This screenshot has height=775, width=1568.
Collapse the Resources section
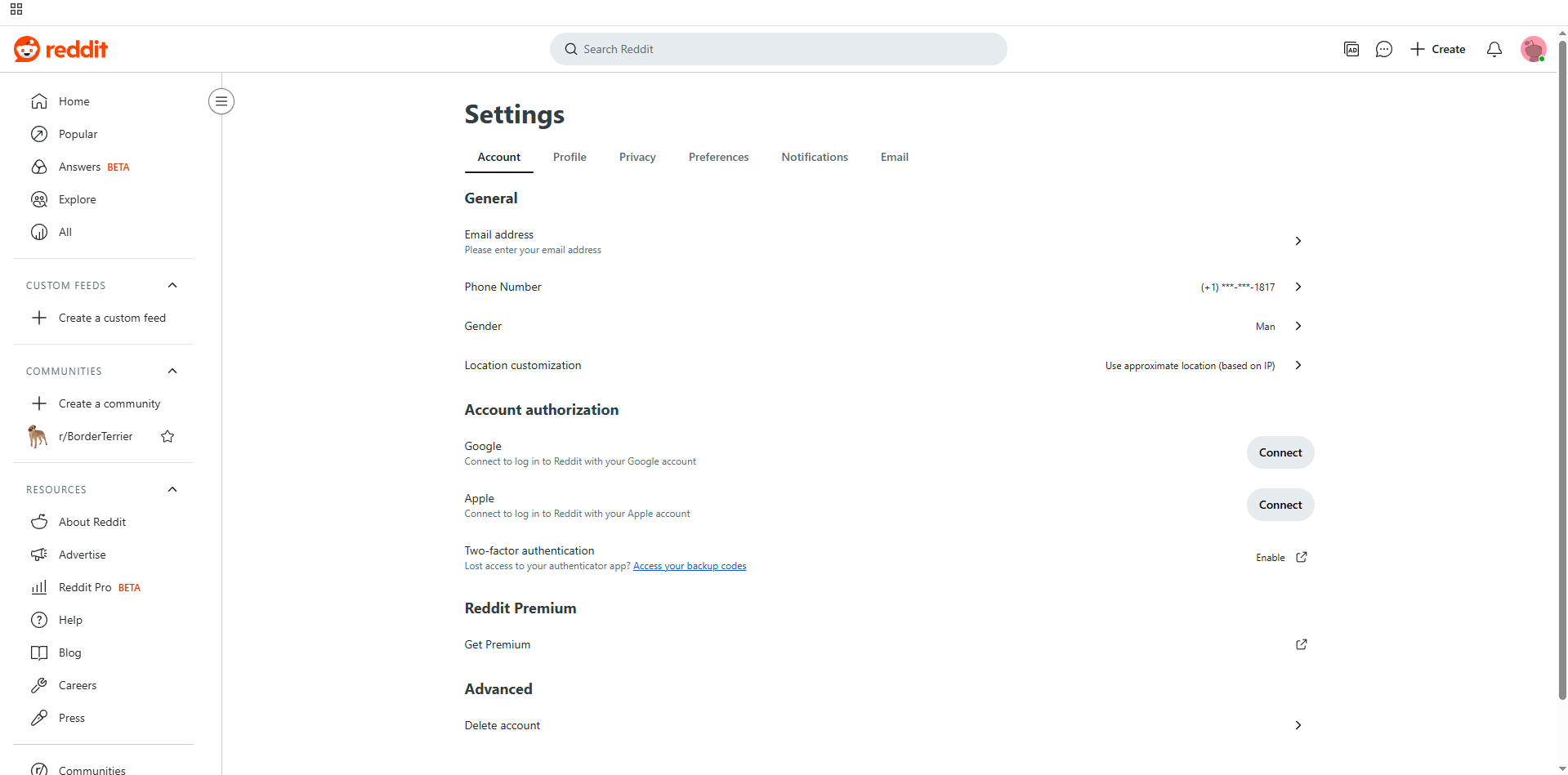pyautogui.click(x=172, y=489)
